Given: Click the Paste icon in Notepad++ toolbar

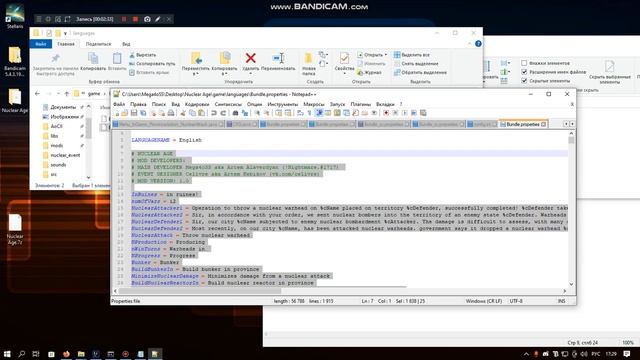Looking at the screenshot, I should [x=202, y=113].
